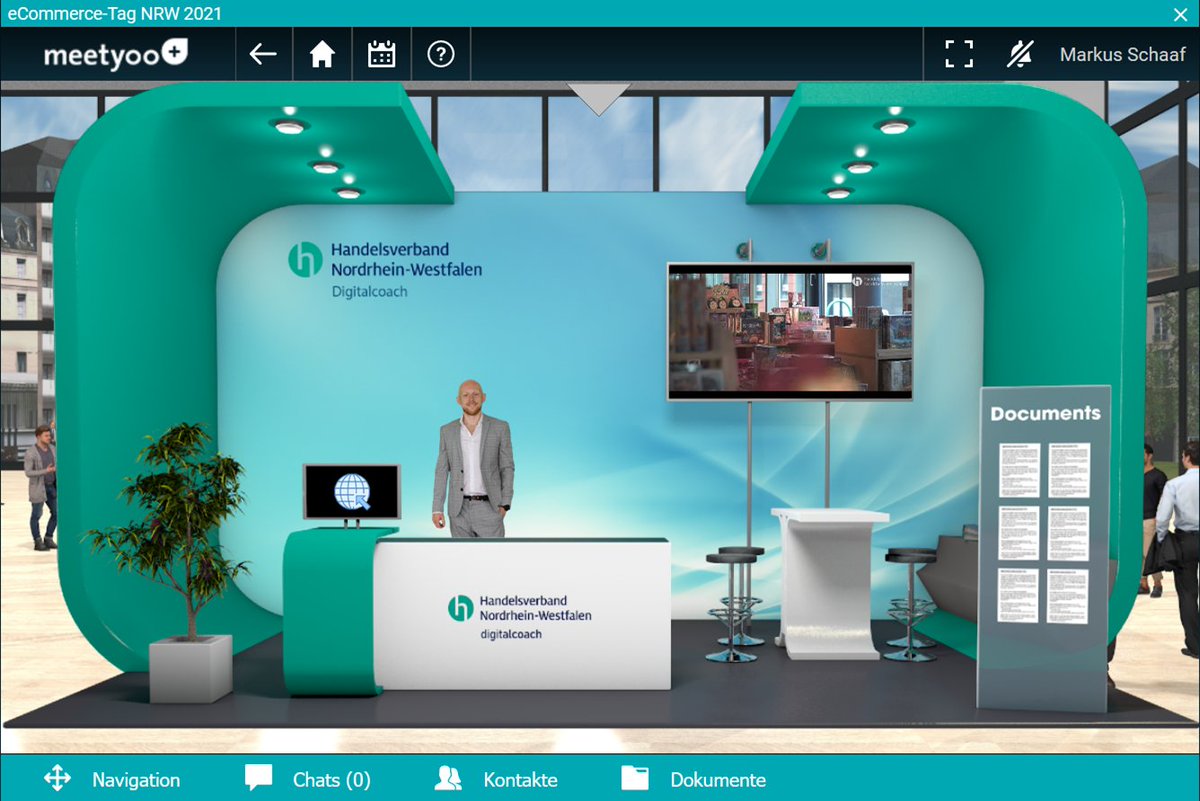
Task: Click the globe screen on the counter
Action: pyautogui.click(x=350, y=492)
